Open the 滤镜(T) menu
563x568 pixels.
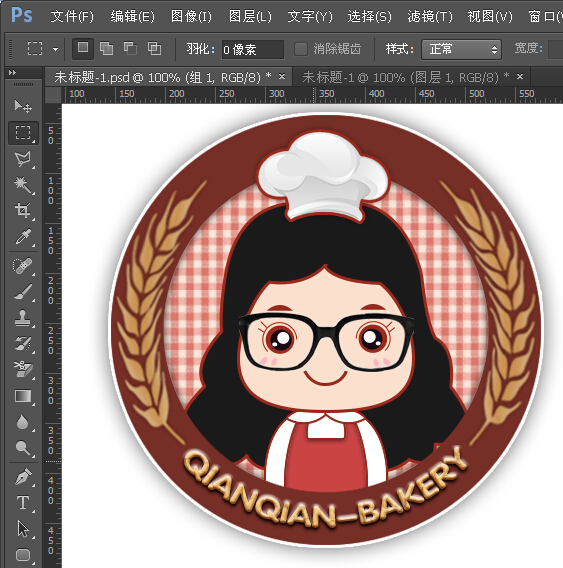[x=430, y=16]
